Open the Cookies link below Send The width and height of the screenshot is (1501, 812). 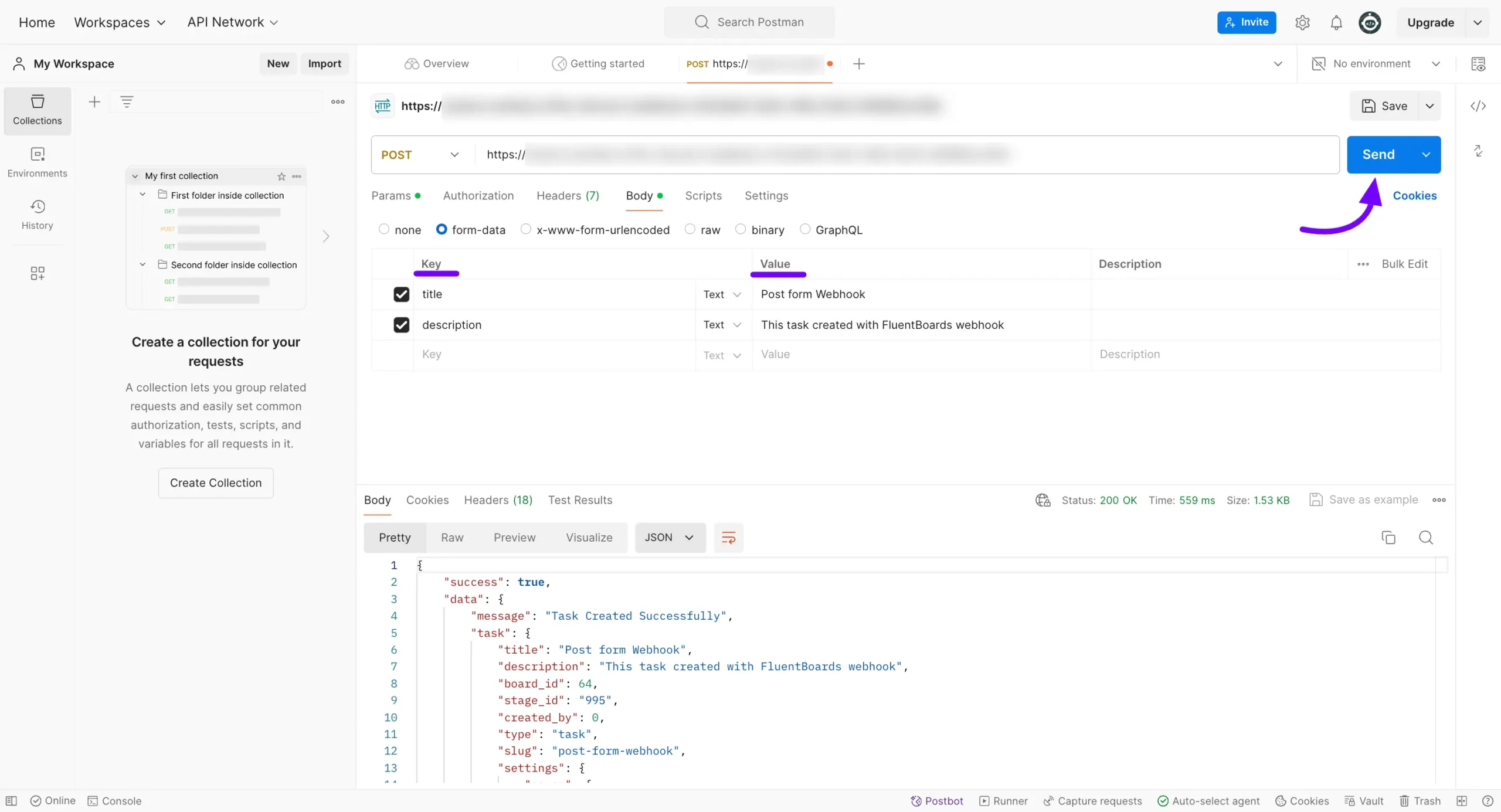(1414, 196)
